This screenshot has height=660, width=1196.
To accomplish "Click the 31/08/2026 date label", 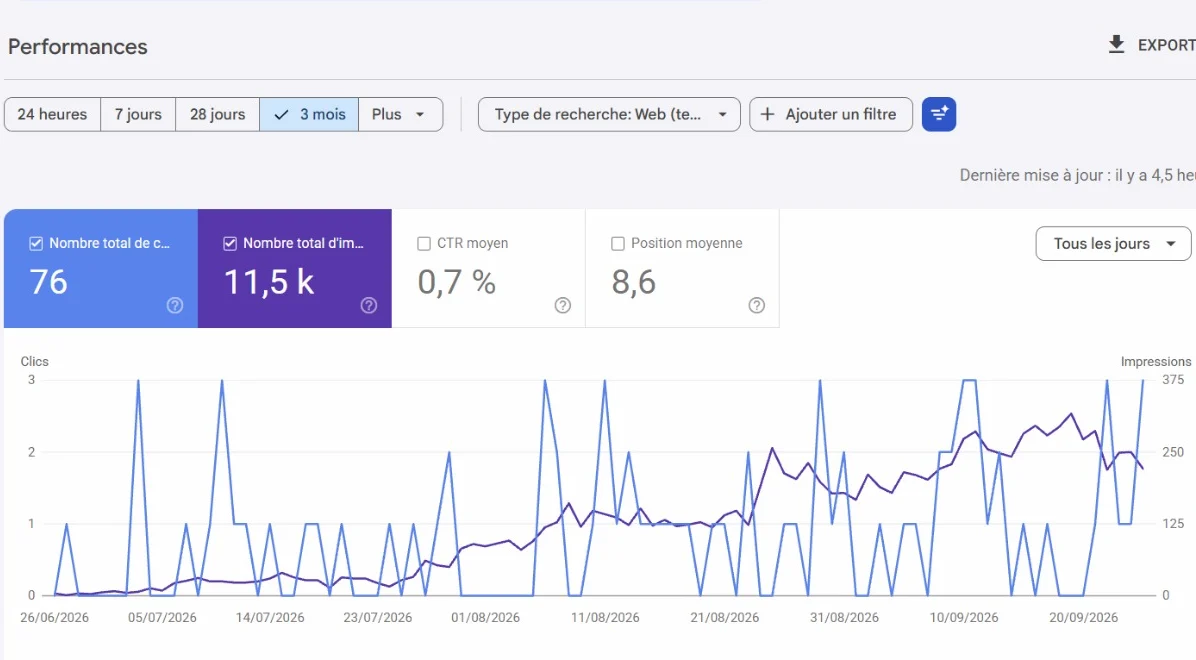I will tap(844, 617).
